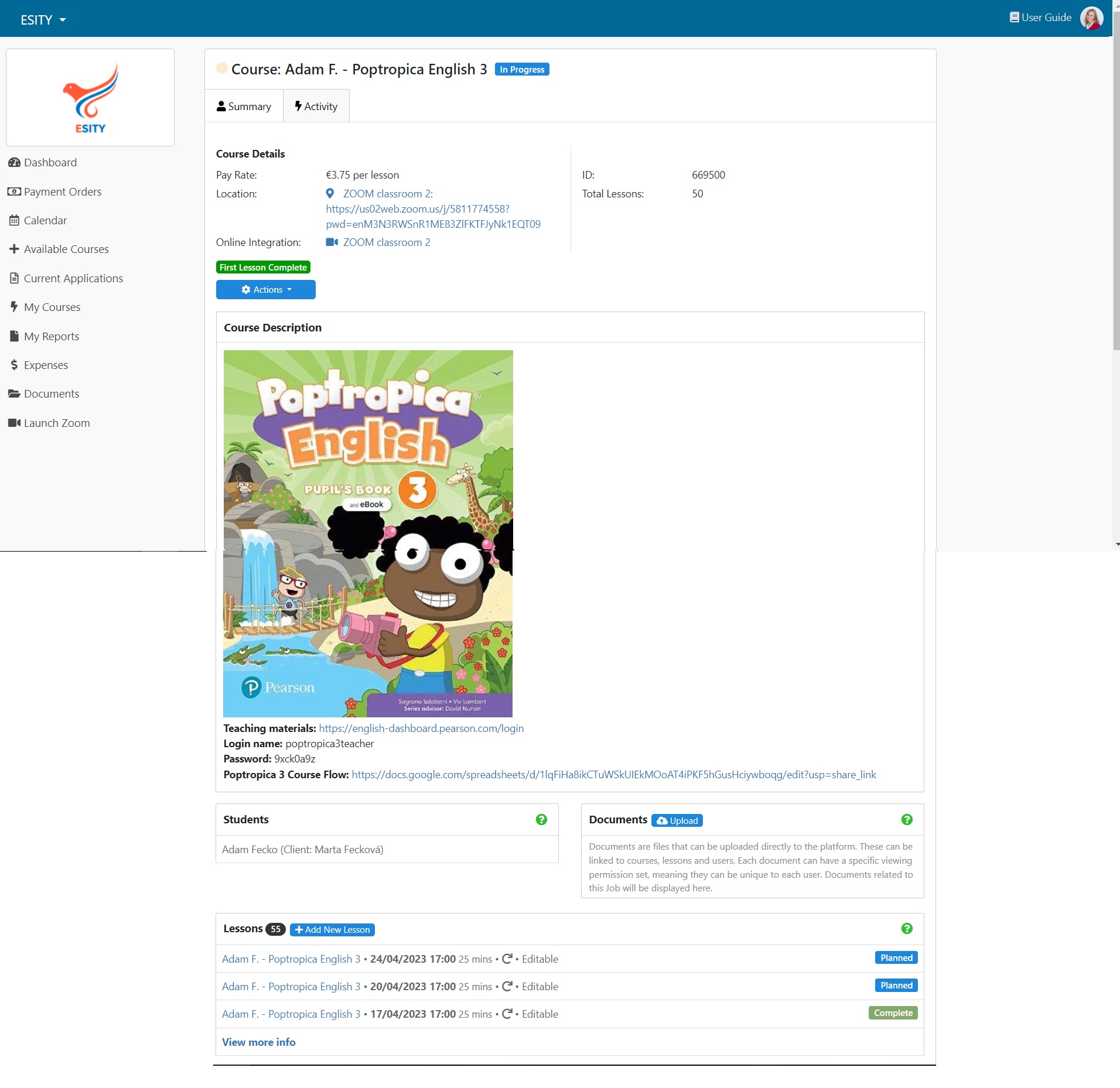Click the Expenses dollar icon
Viewport: 1120px width, 1088px height.
[x=14, y=365]
